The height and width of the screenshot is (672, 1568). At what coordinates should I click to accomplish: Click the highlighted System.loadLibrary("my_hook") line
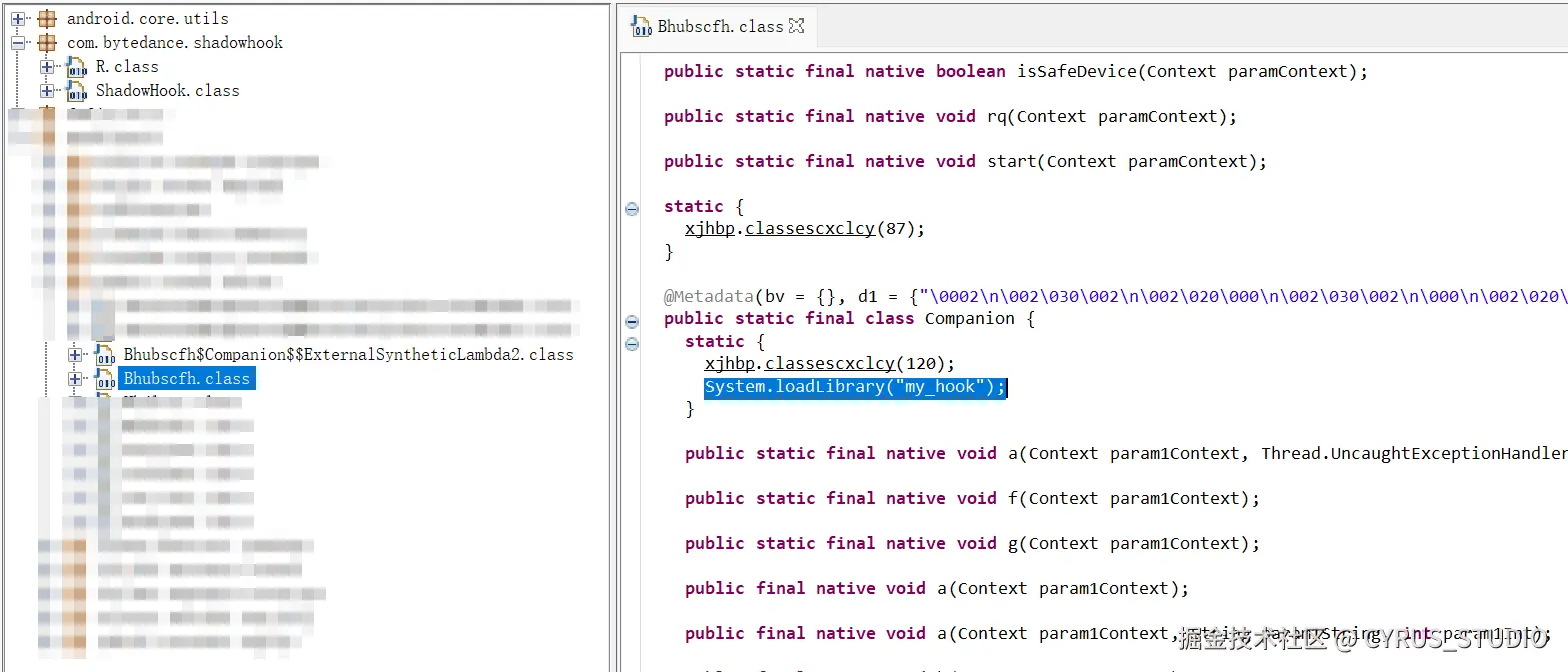855,386
